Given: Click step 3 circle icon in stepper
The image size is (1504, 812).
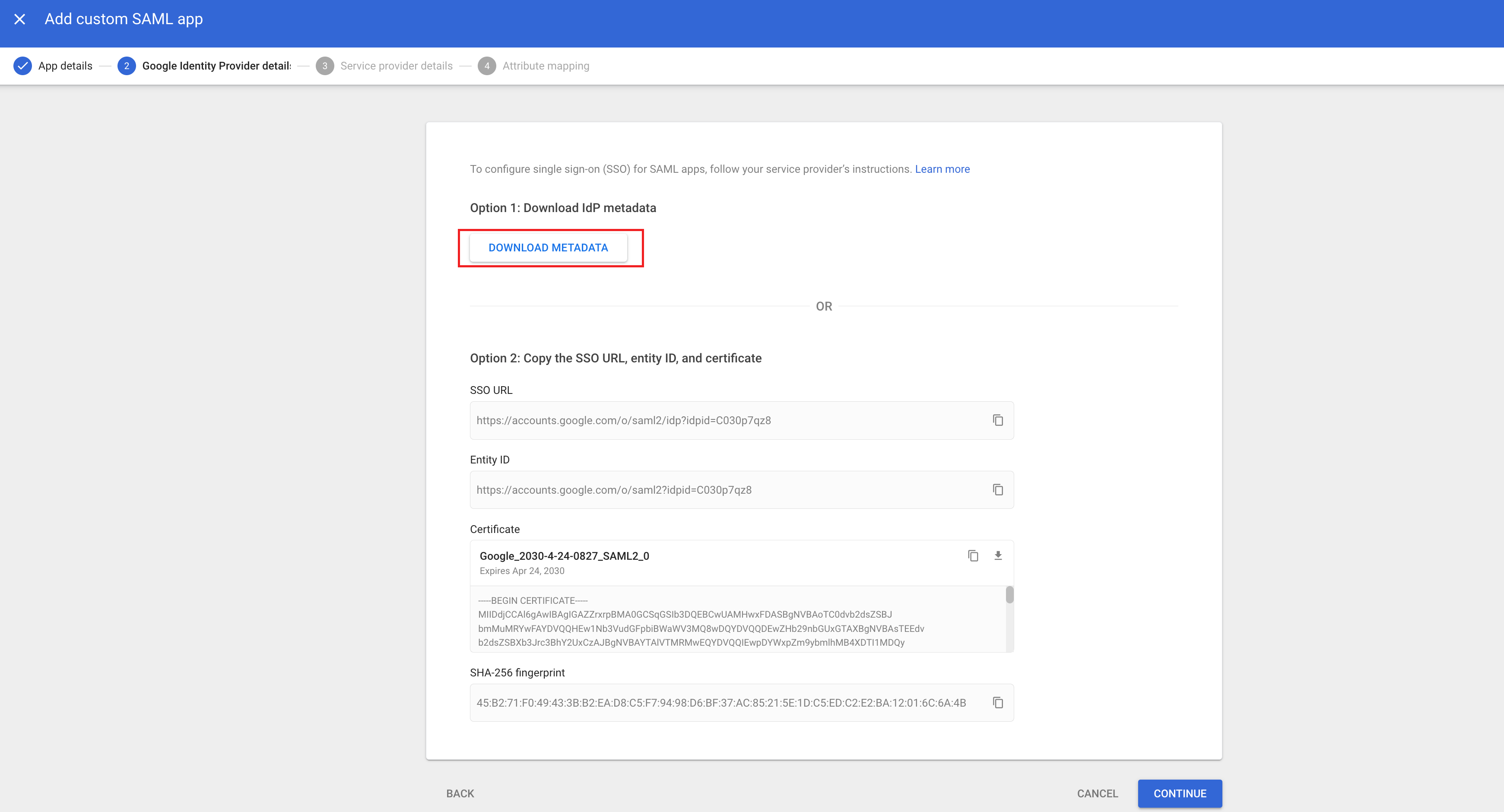Looking at the screenshot, I should tap(325, 66).
